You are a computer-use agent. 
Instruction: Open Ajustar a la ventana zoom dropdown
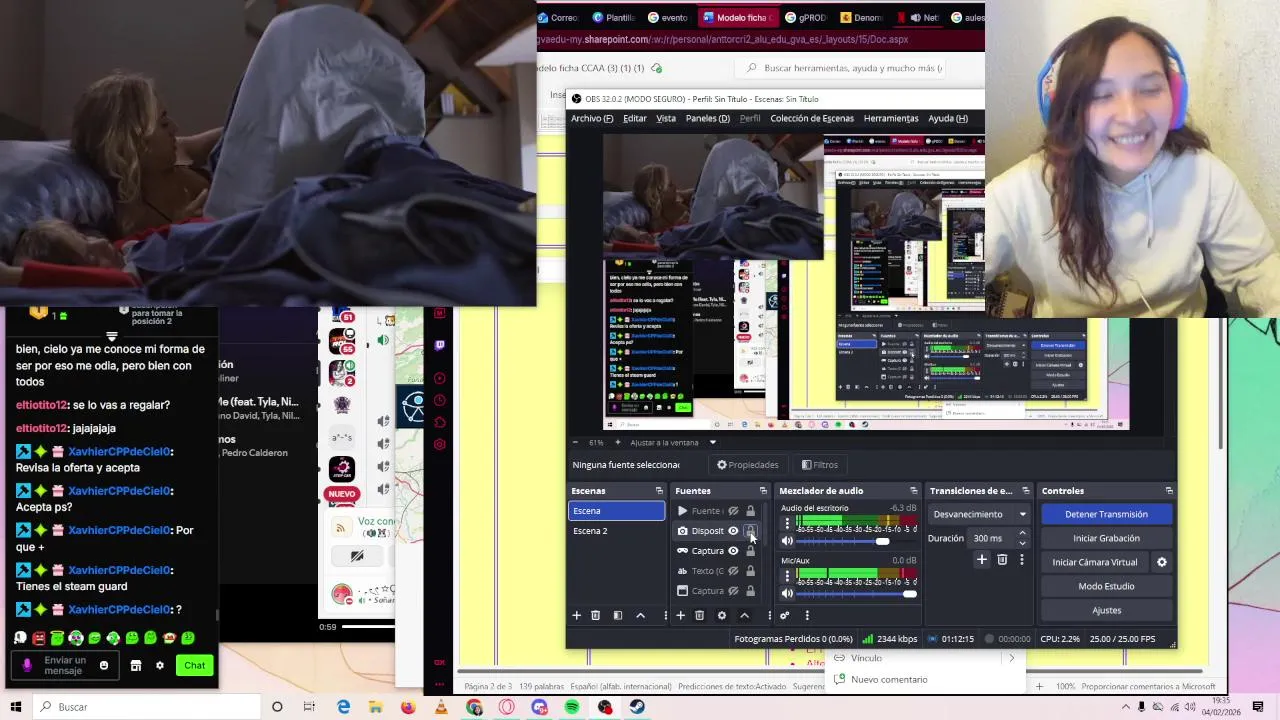(712, 442)
